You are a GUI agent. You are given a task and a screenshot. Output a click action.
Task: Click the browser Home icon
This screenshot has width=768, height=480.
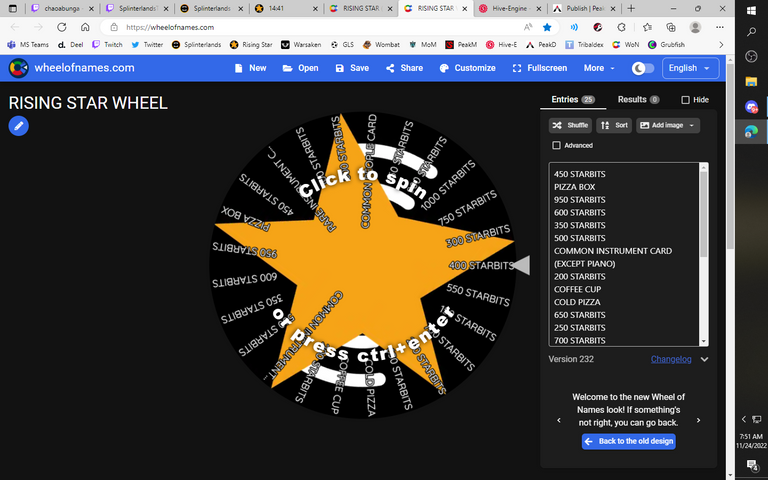coord(85,27)
